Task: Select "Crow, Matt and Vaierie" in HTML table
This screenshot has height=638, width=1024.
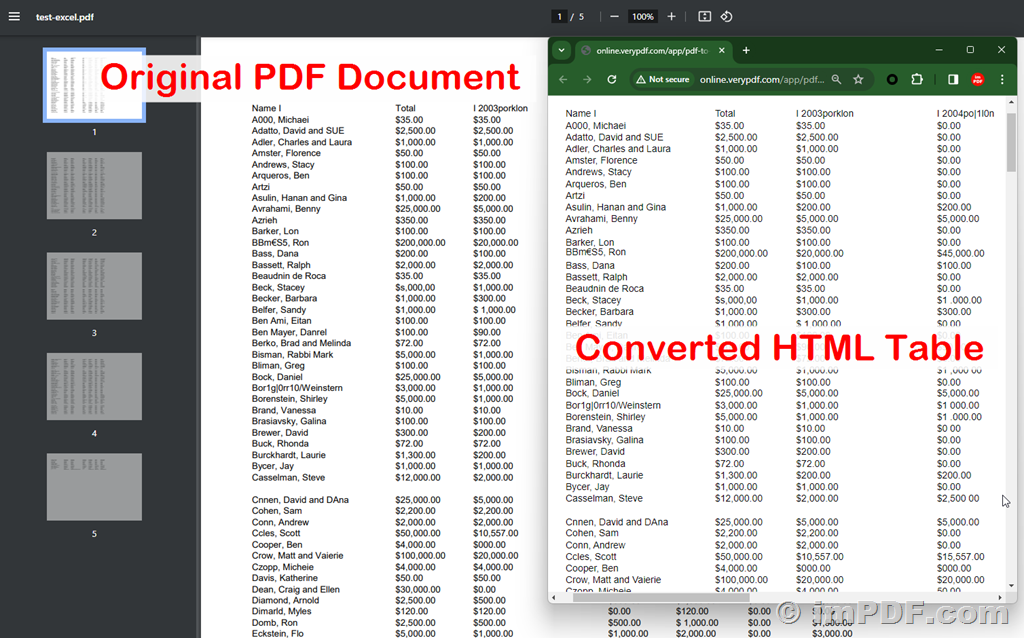Action: (x=613, y=580)
